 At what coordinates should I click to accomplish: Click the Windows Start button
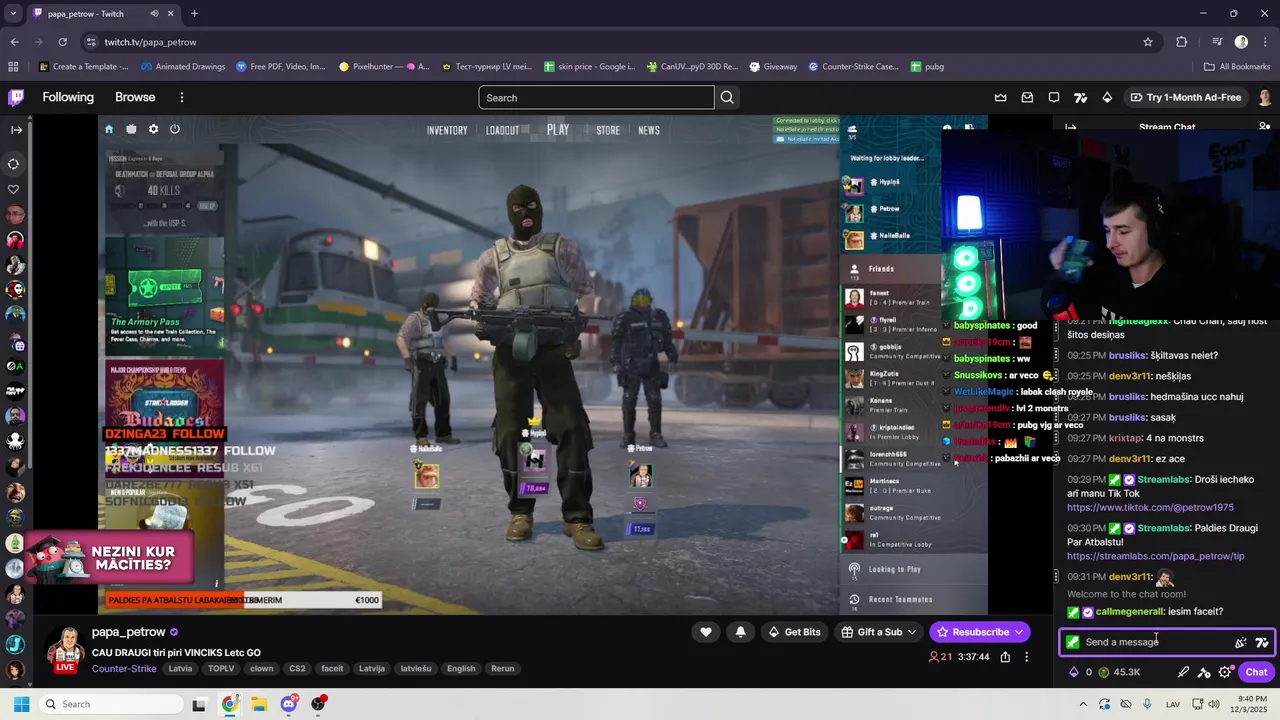click(x=21, y=704)
